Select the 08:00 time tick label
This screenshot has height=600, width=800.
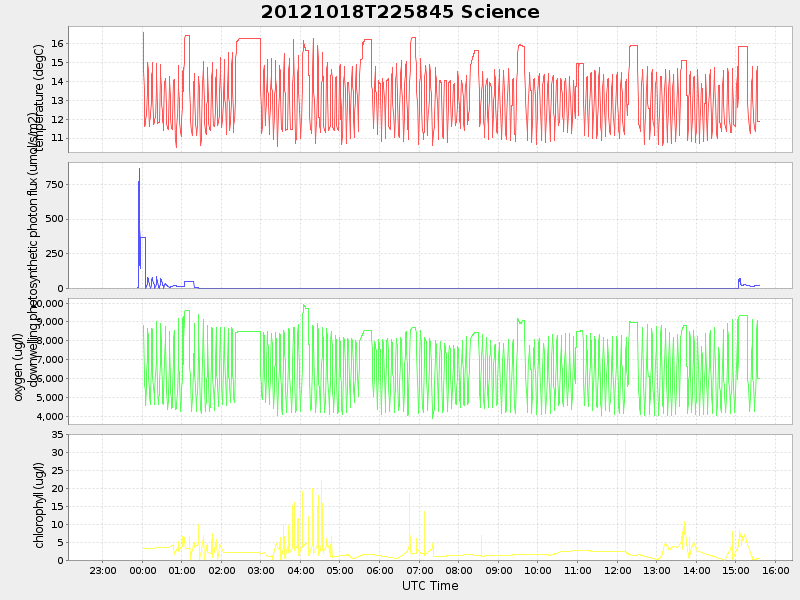[x=459, y=571]
